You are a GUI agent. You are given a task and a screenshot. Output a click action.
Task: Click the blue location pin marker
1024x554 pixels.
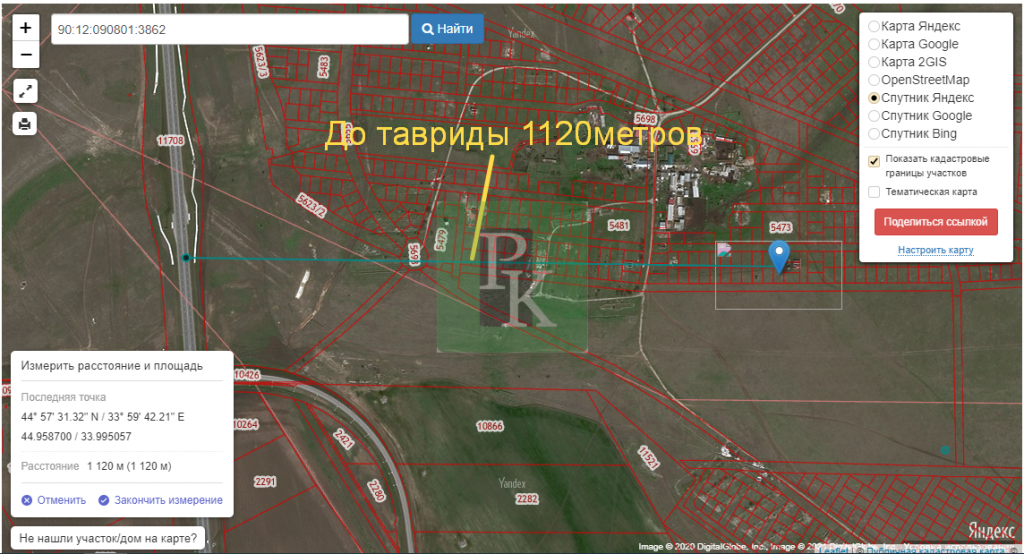coord(778,256)
